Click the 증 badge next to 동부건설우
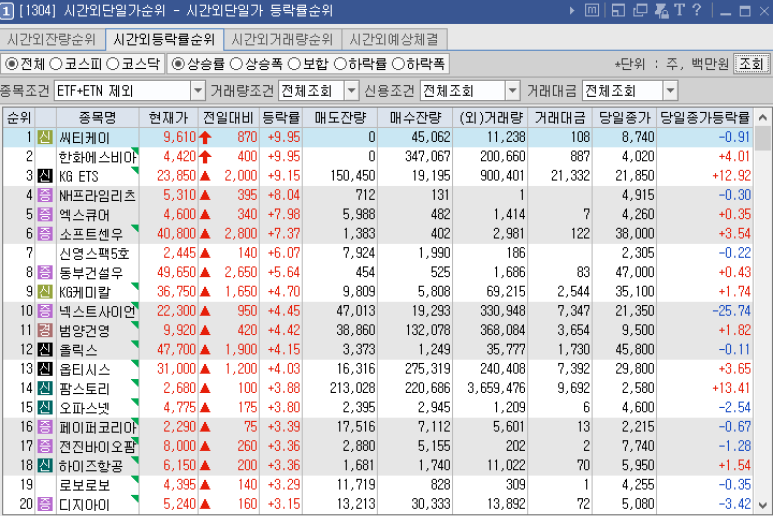Image resolution: width=773 pixels, height=516 pixels. click(x=45, y=272)
